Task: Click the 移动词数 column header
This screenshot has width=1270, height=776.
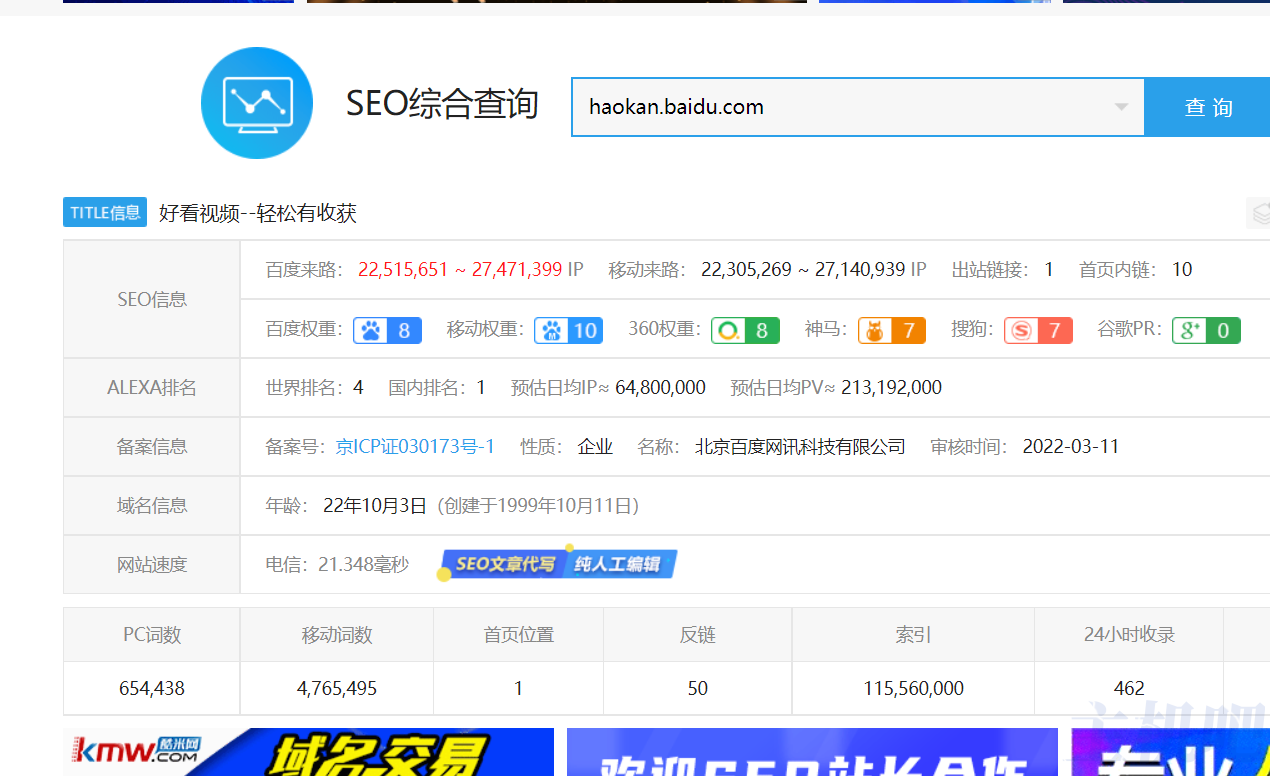Action: point(337,634)
